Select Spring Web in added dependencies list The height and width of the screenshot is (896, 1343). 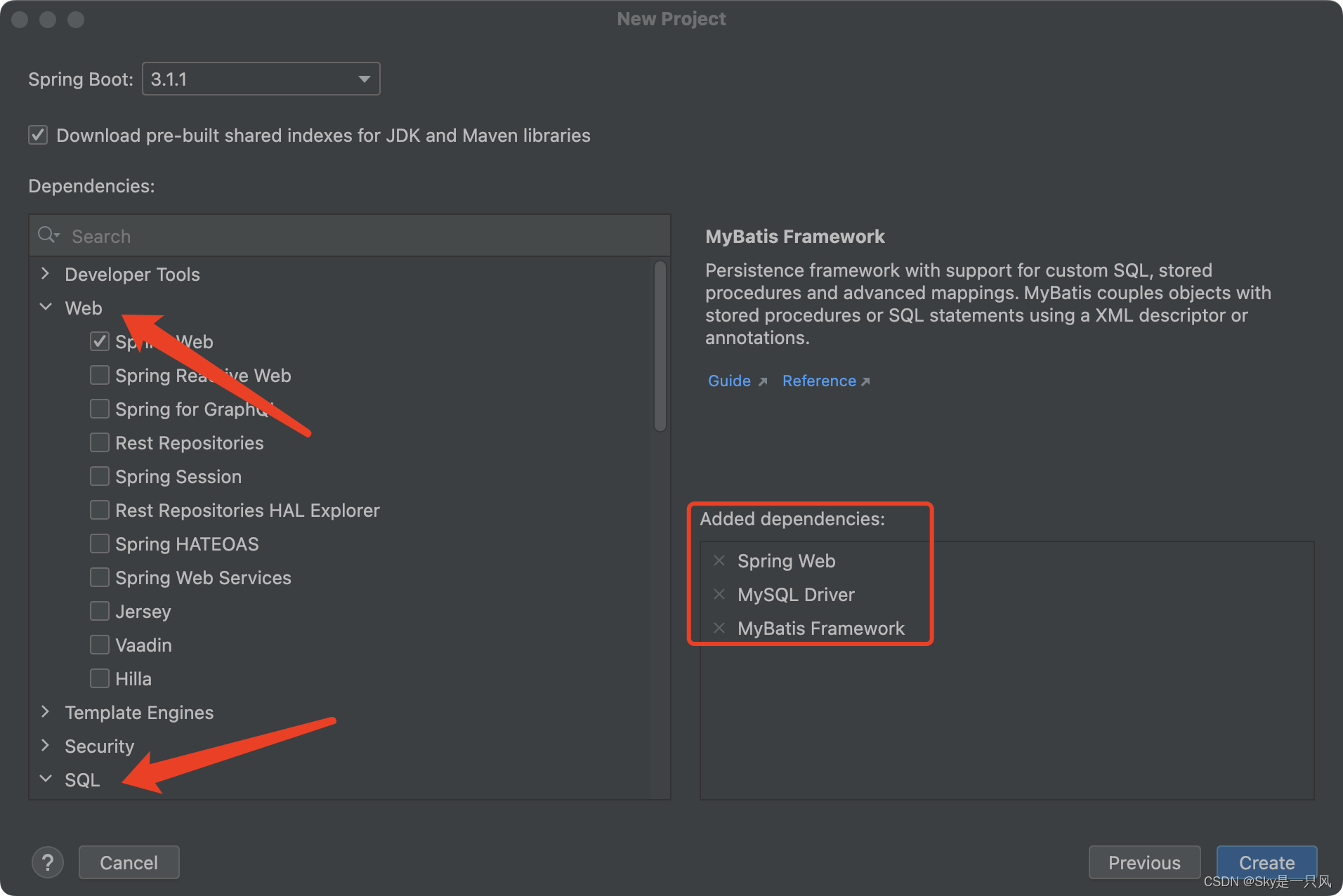click(786, 561)
